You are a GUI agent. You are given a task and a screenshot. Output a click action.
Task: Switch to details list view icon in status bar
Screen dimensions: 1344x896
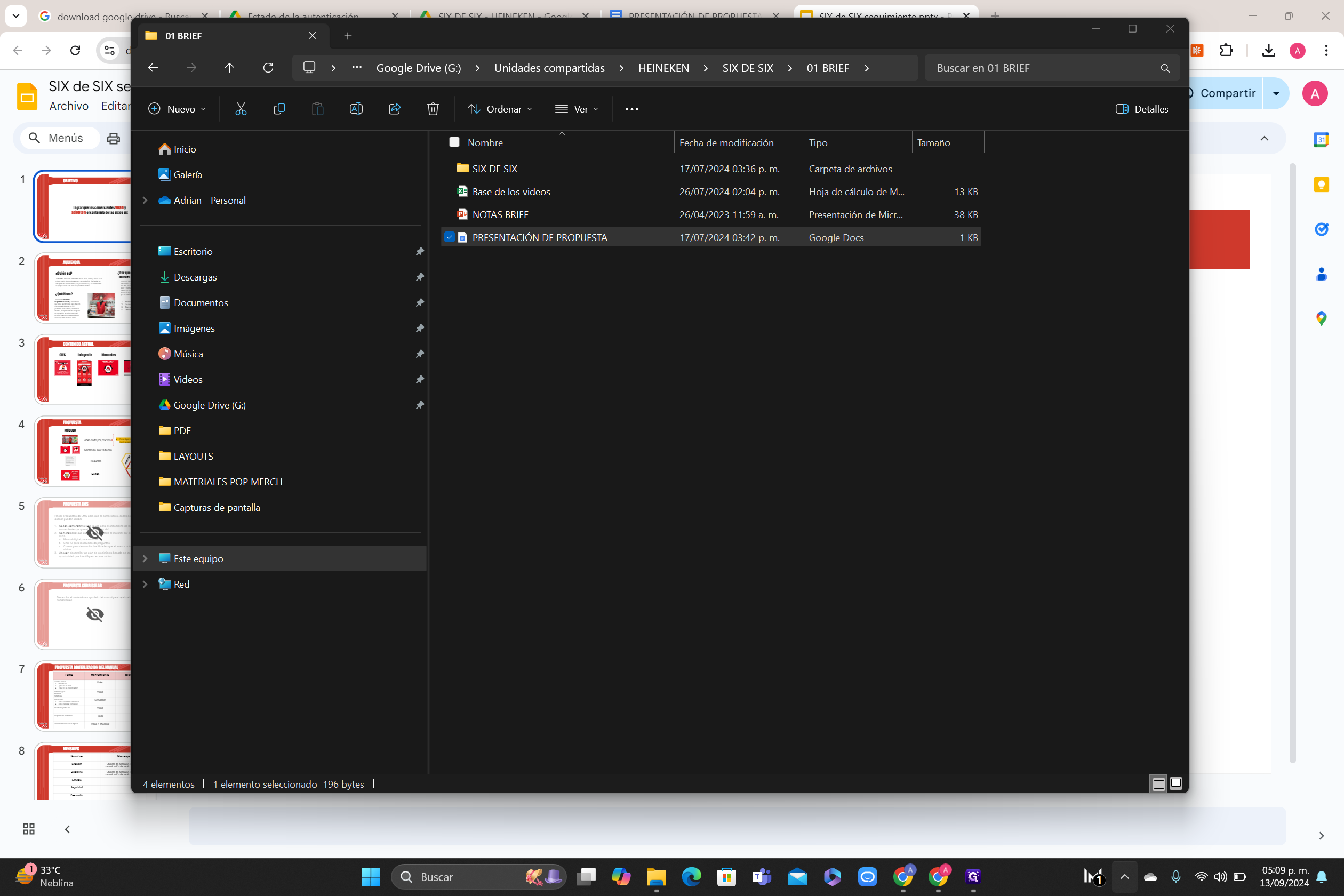(x=1158, y=784)
